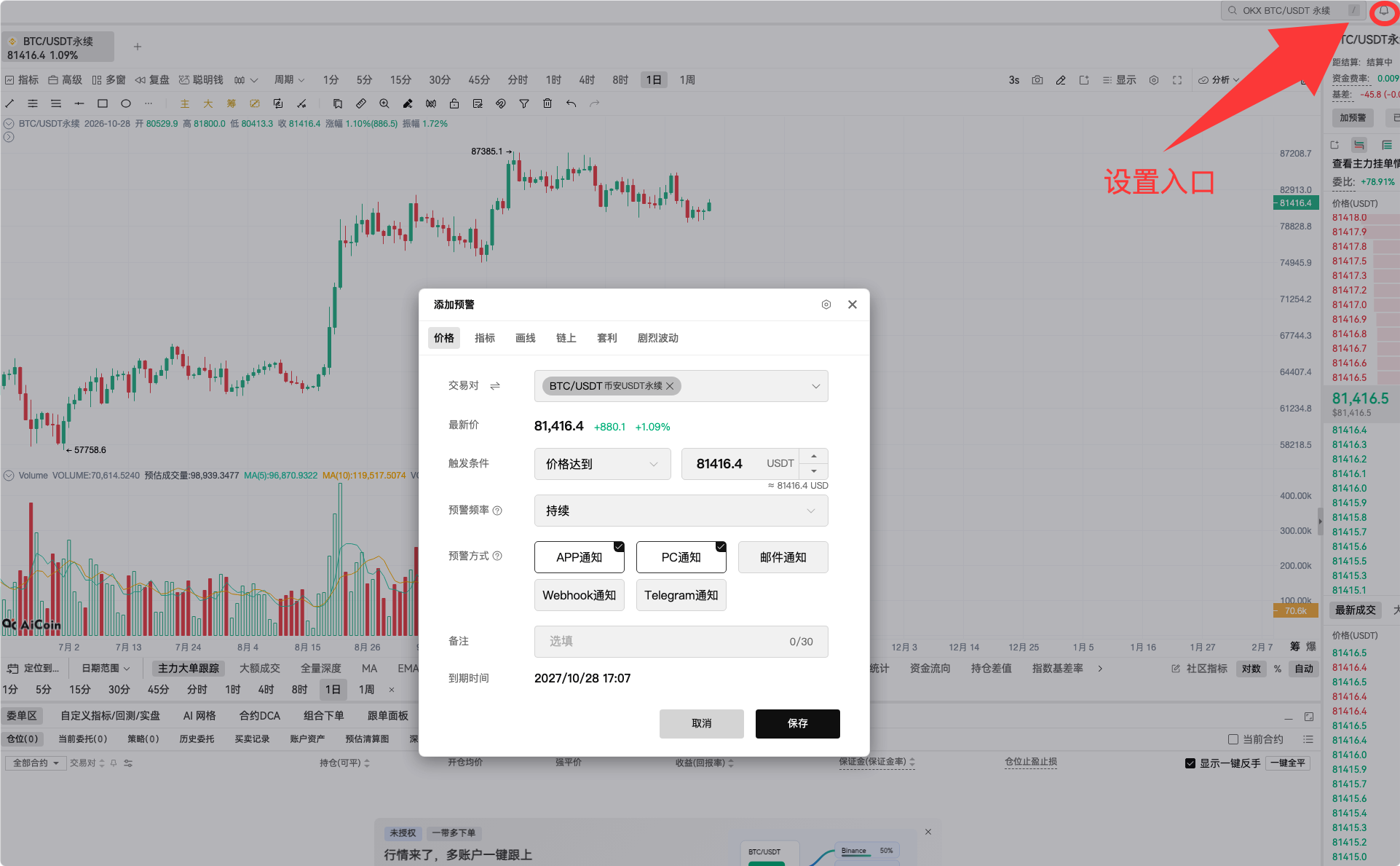The image size is (1400, 866).
Task: Select the ellipse drawing tool
Action: click(126, 103)
